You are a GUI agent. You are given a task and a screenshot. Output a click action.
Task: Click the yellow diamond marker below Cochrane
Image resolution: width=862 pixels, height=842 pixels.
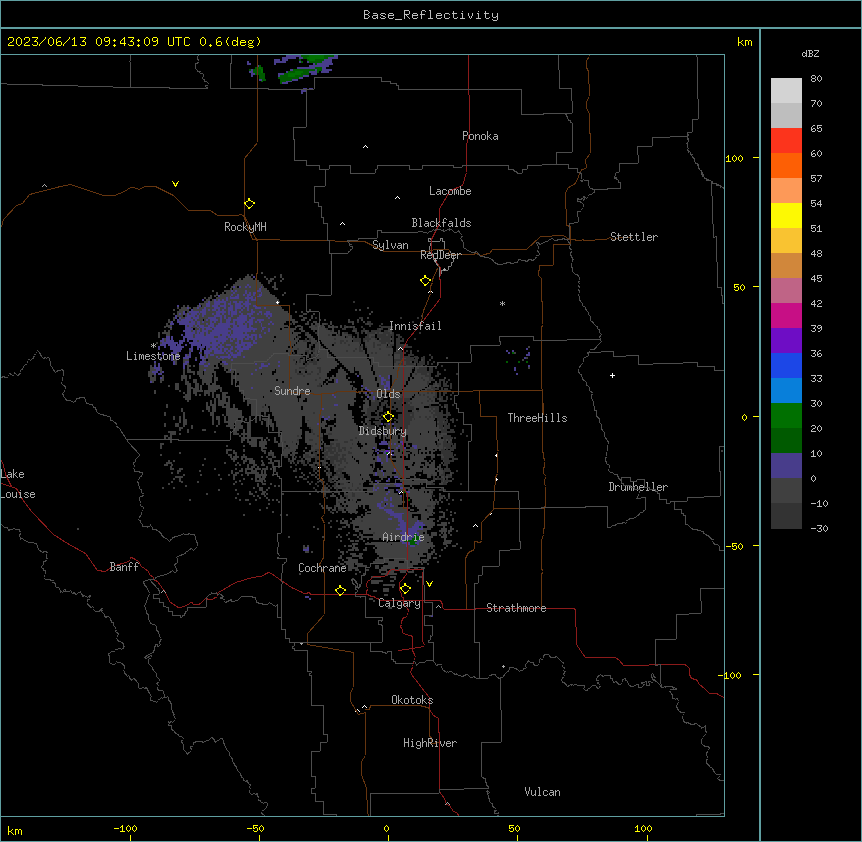(340, 590)
